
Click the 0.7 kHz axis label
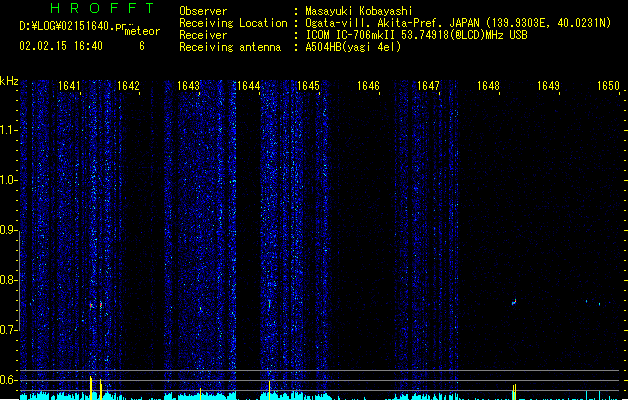click(x=8, y=330)
